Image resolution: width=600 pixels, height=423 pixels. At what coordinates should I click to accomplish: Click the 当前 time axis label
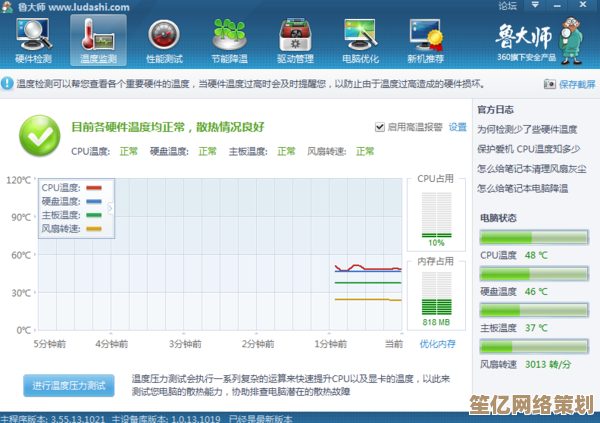pos(394,344)
